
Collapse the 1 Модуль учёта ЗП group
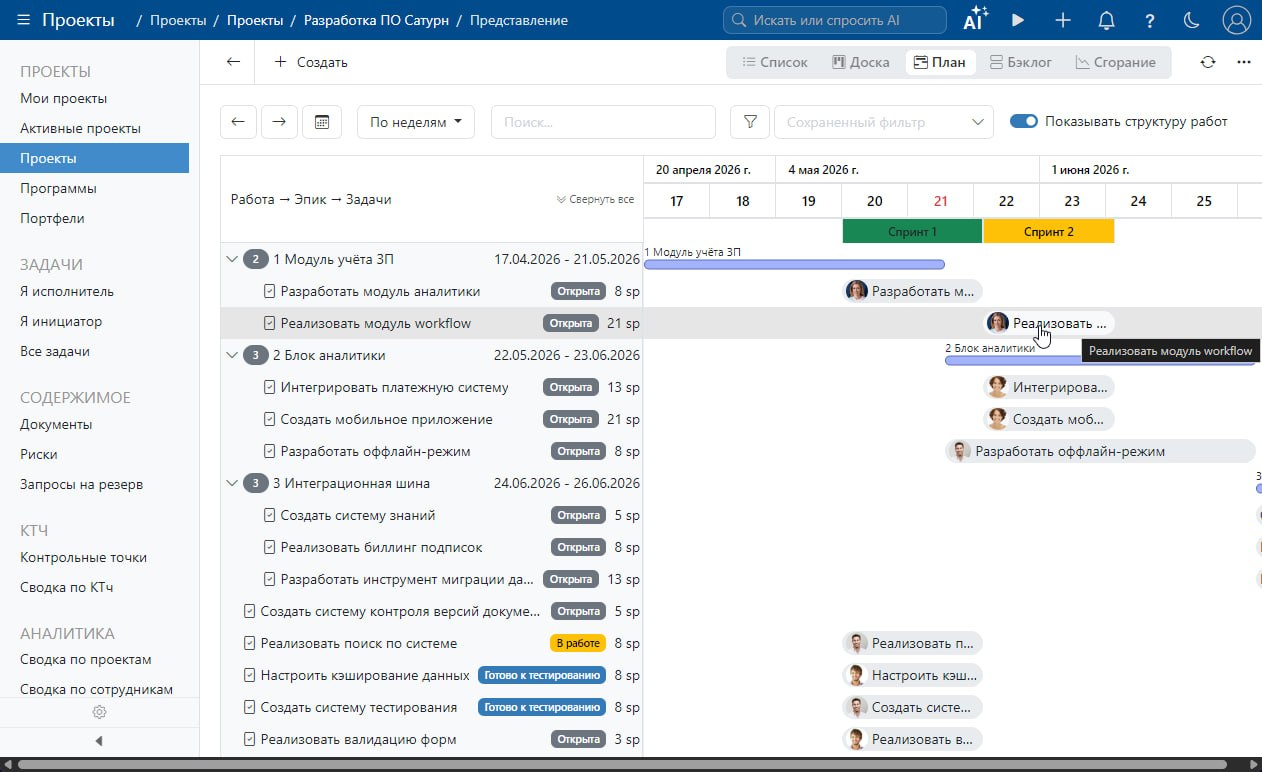(232, 259)
